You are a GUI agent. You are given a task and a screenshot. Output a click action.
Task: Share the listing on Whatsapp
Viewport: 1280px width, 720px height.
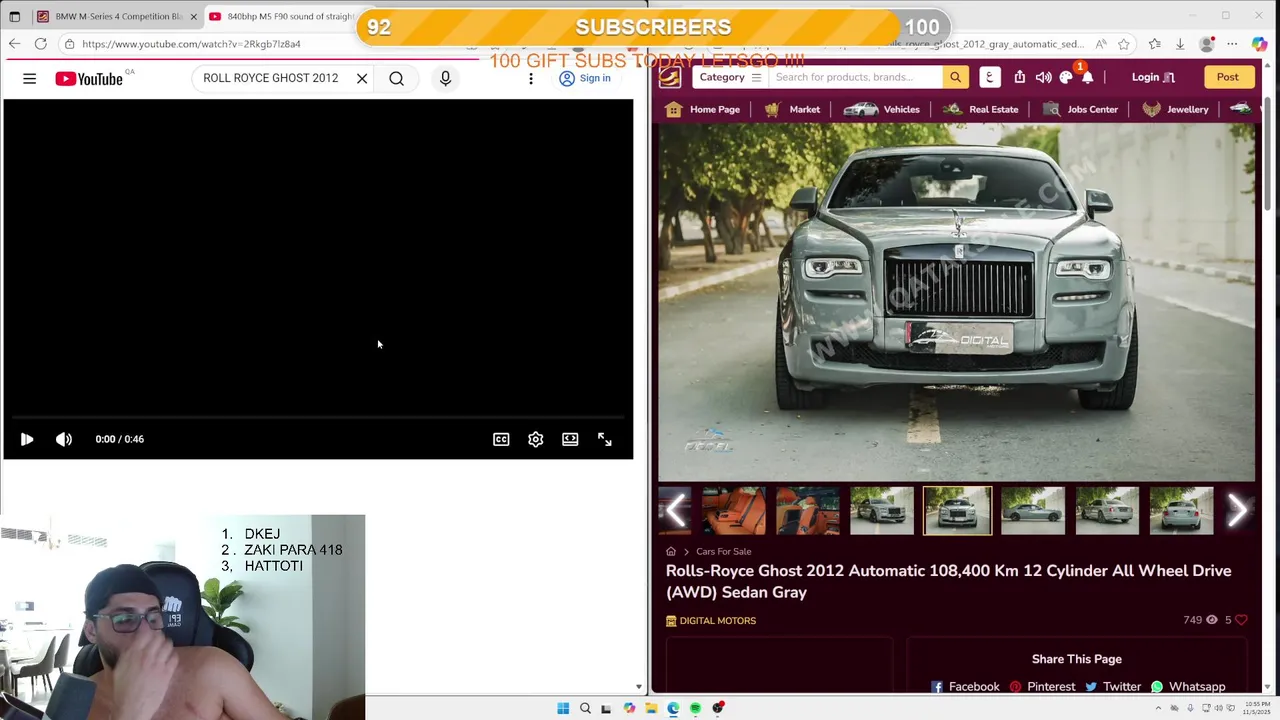[x=1188, y=687]
